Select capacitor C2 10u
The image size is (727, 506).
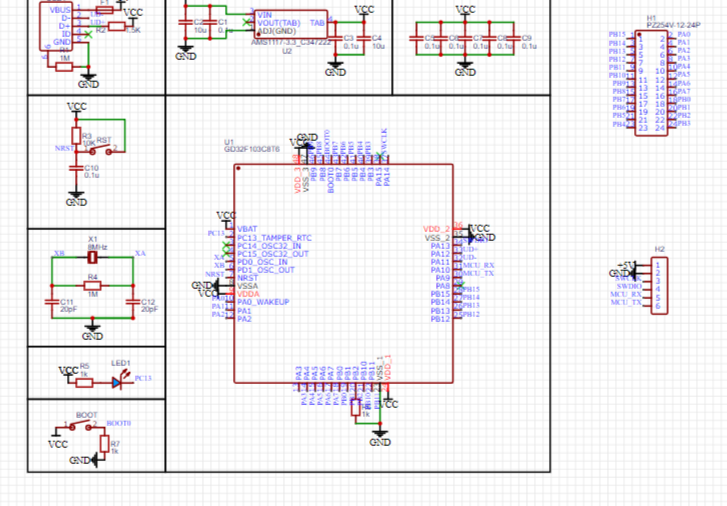pyautogui.click(x=185, y=22)
